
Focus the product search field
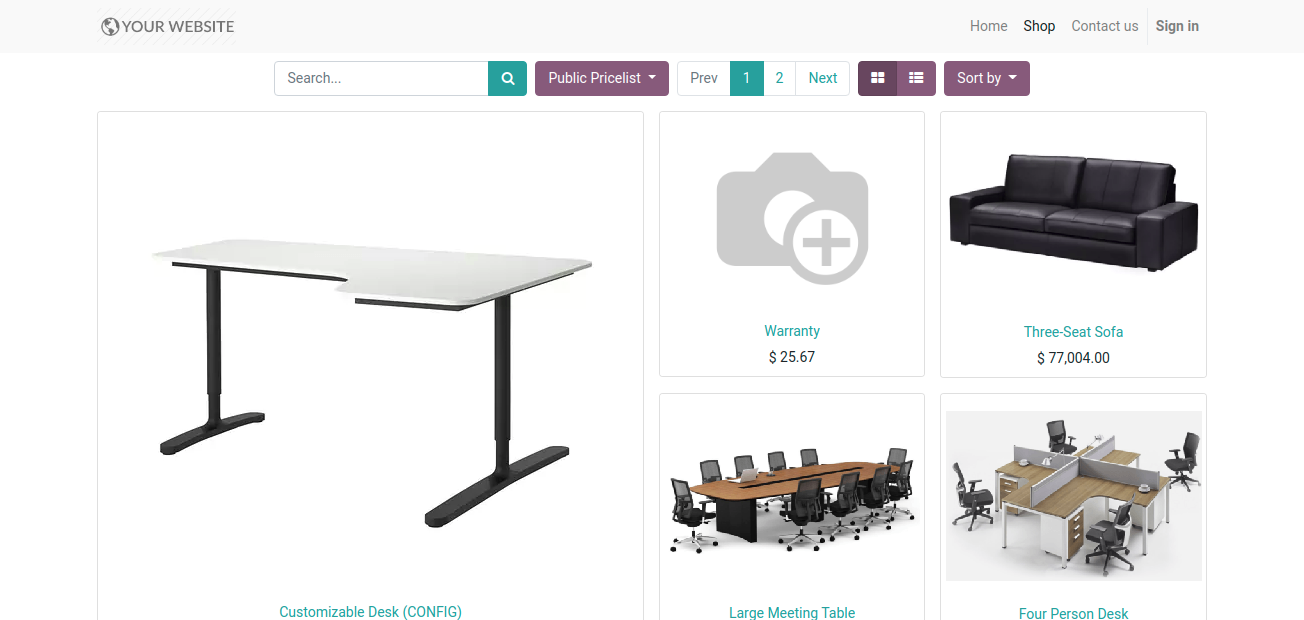(x=381, y=78)
